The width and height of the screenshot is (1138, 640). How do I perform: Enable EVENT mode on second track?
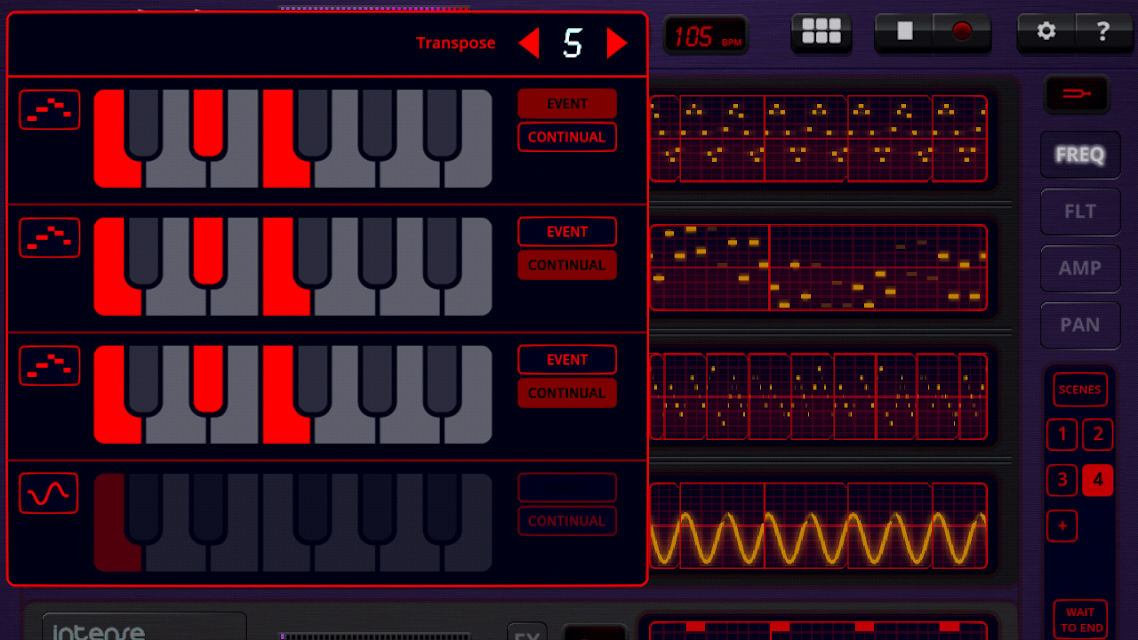[x=567, y=231]
